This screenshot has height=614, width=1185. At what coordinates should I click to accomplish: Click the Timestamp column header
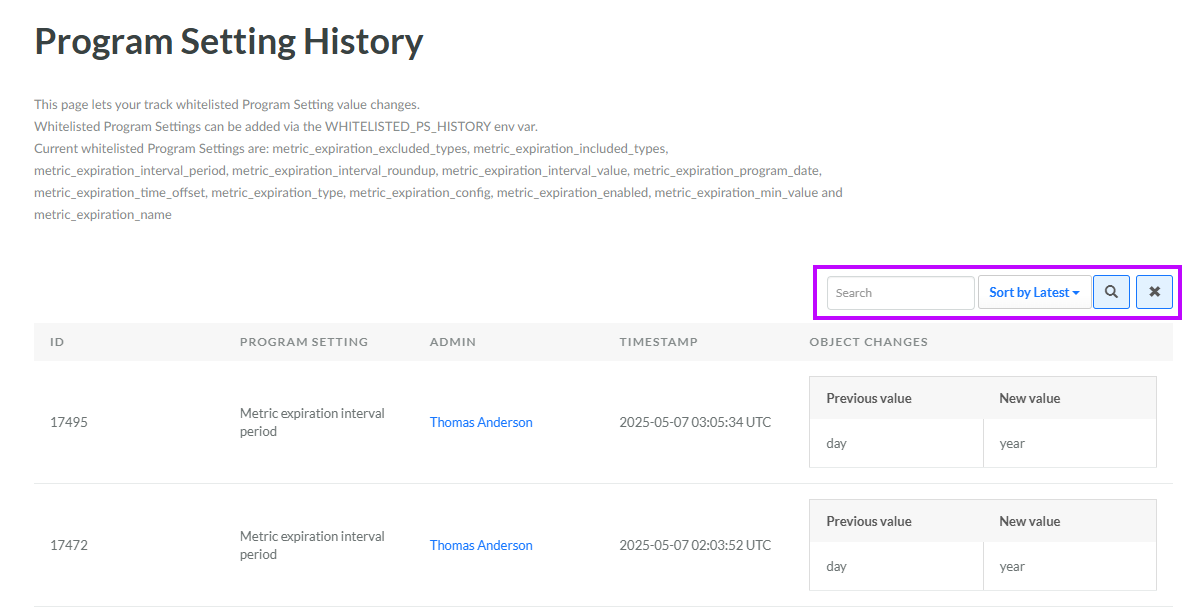pyautogui.click(x=658, y=342)
